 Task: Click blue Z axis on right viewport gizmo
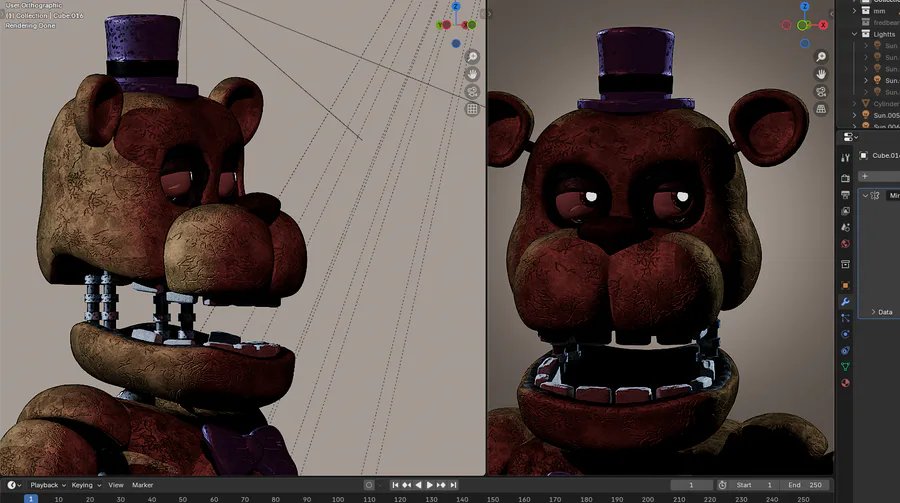(x=805, y=6)
